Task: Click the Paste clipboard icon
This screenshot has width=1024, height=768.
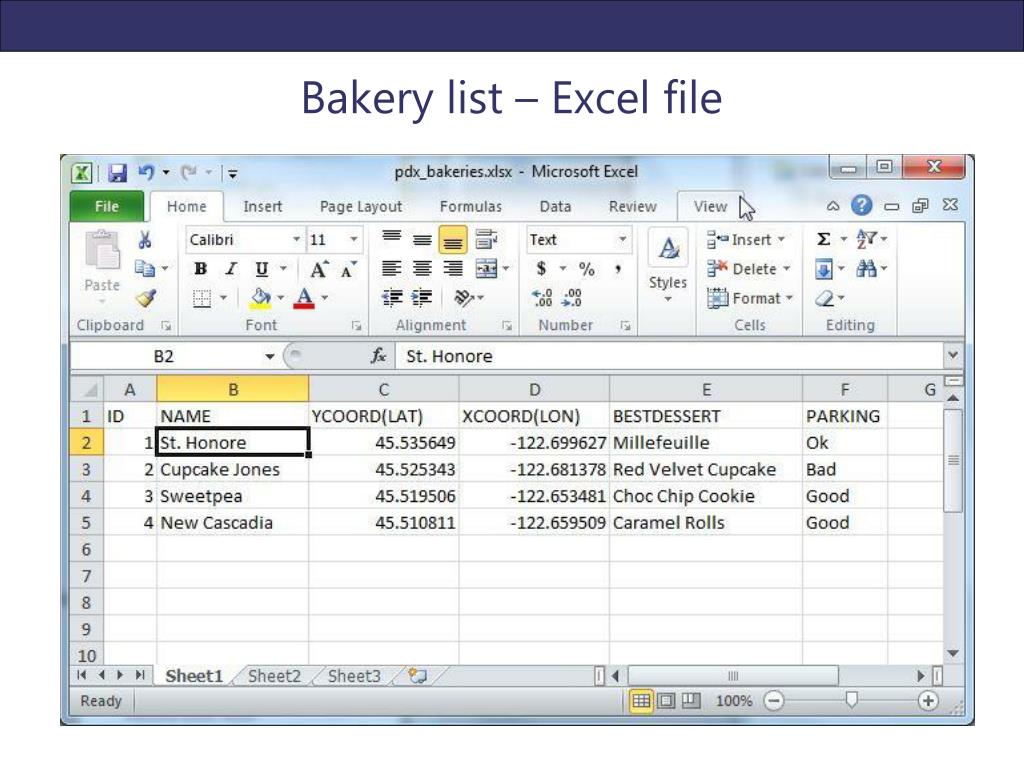Action: pyautogui.click(x=102, y=251)
